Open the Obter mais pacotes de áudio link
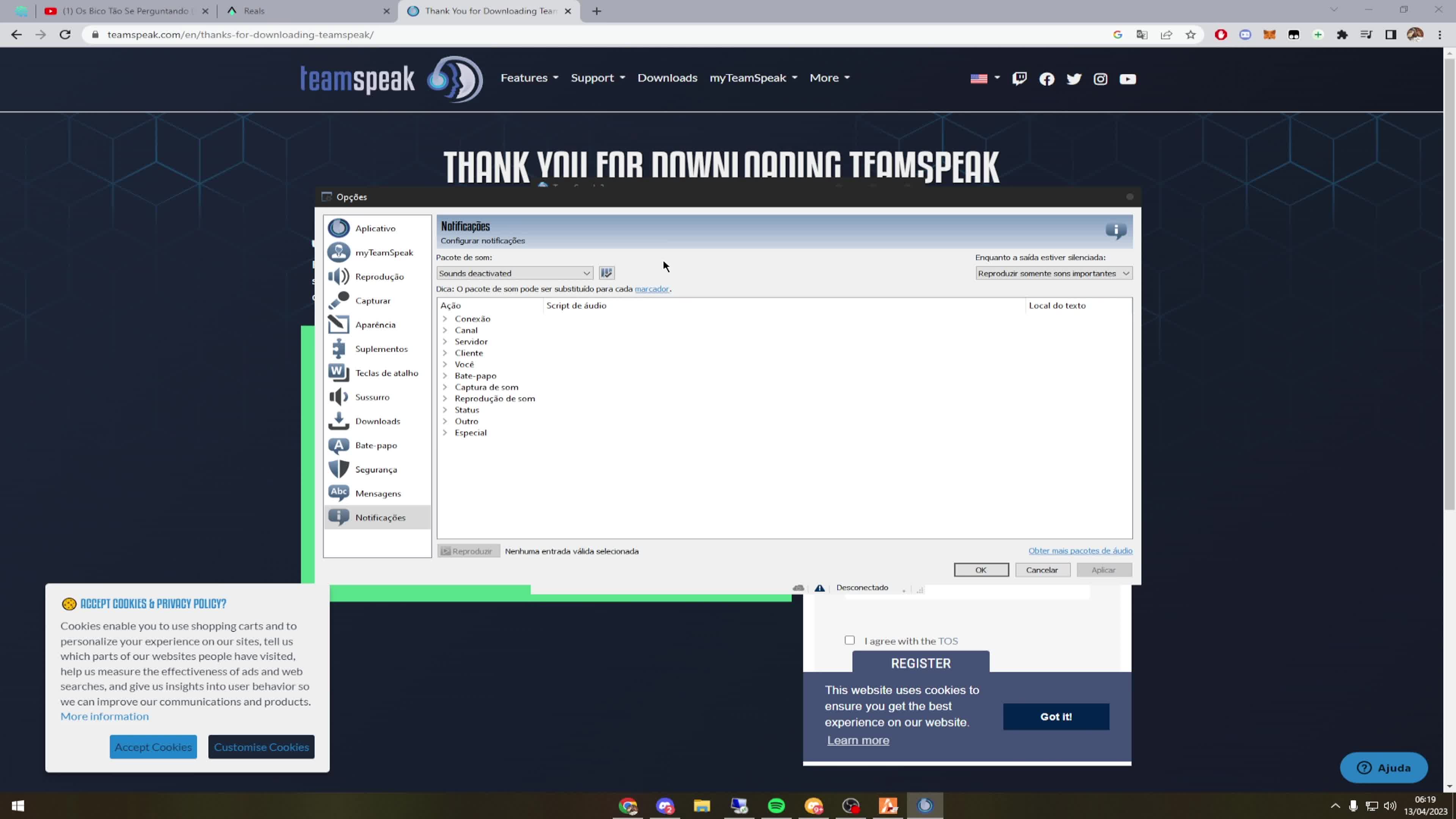 [x=1079, y=551]
